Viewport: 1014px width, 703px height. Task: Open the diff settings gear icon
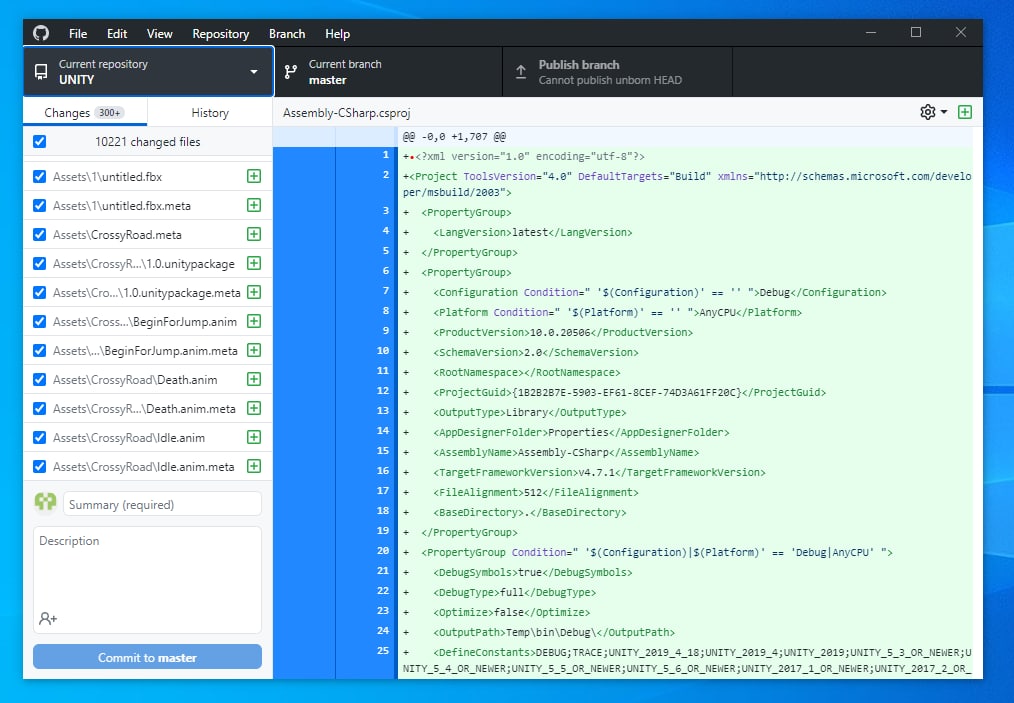pos(927,112)
